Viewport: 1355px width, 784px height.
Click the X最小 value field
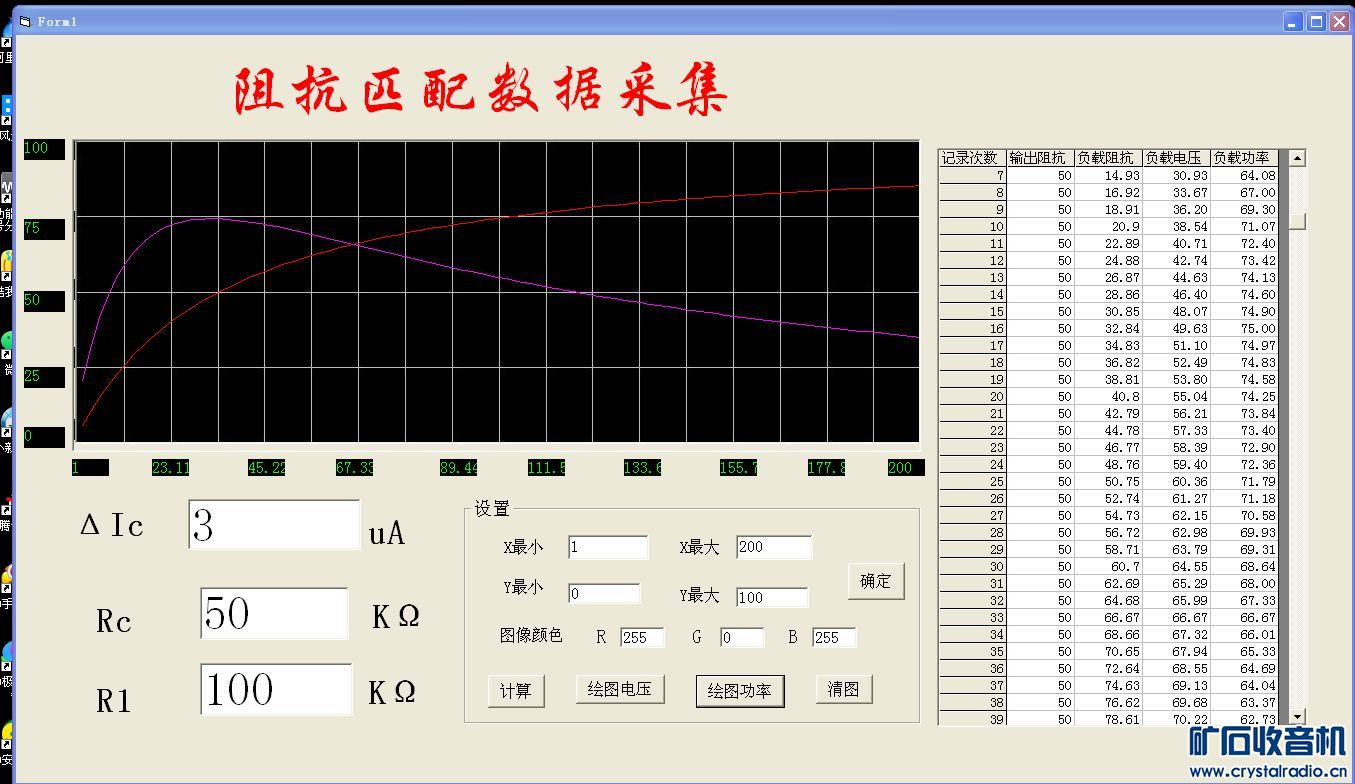(x=608, y=547)
